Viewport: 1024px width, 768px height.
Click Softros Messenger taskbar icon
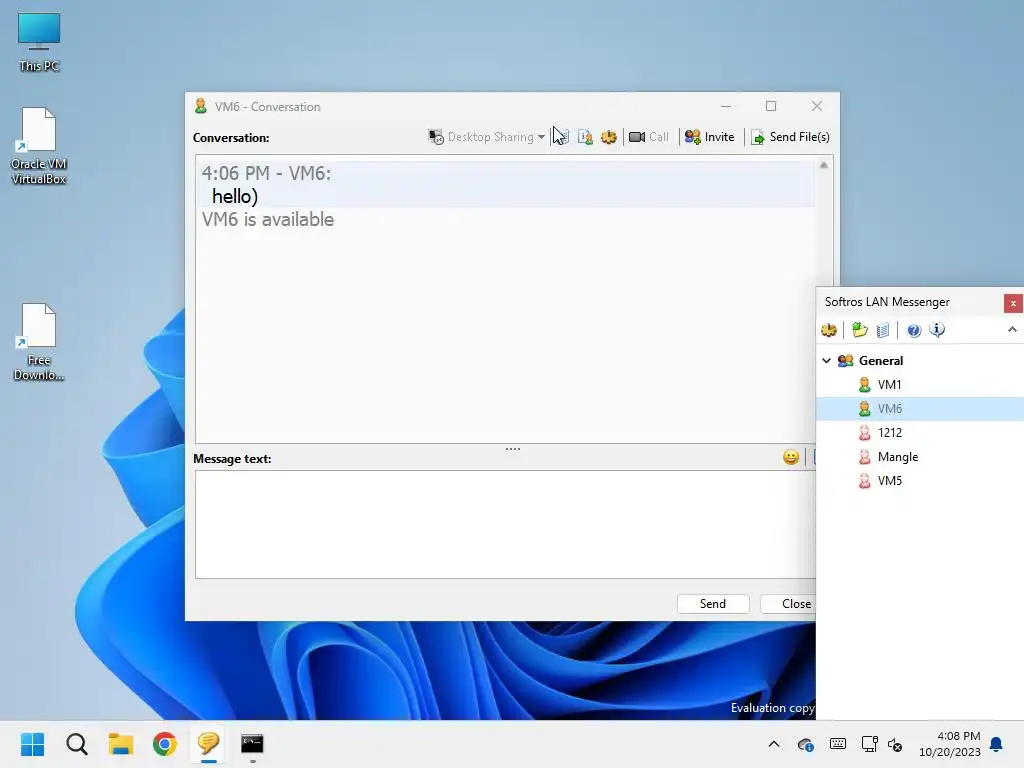click(208, 744)
